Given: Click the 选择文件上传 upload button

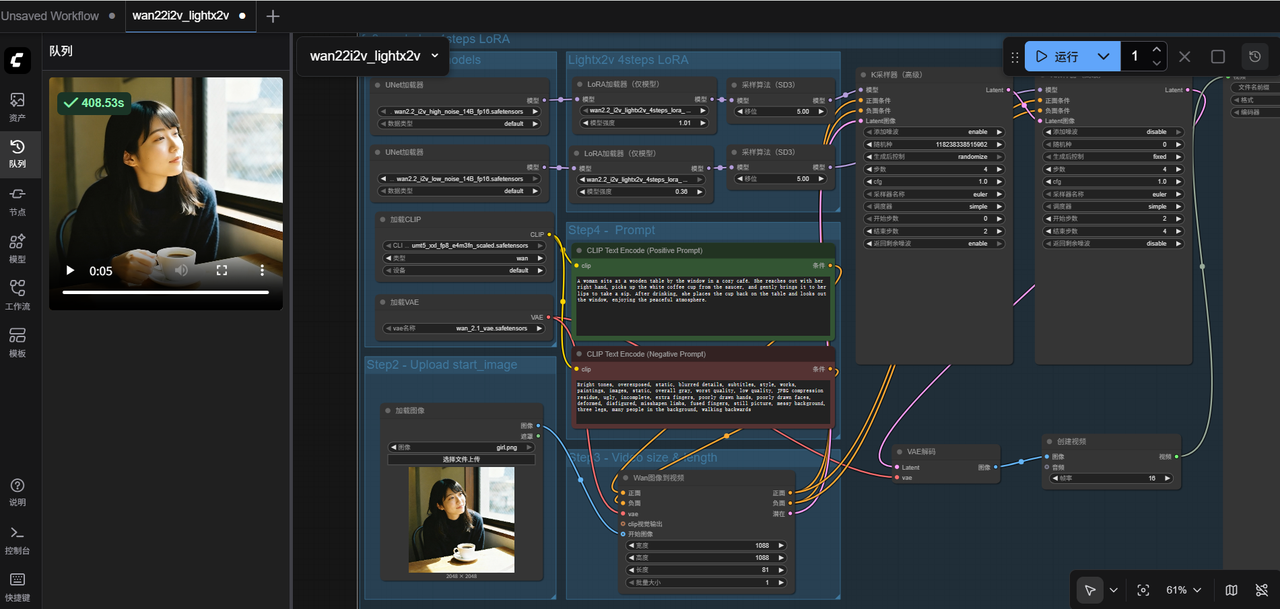Looking at the screenshot, I should (461, 459).
